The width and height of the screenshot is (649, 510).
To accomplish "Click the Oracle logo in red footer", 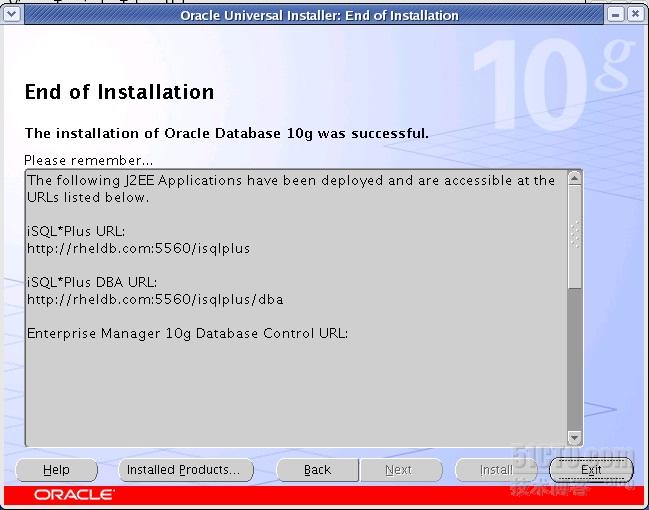I will [74, 495].
